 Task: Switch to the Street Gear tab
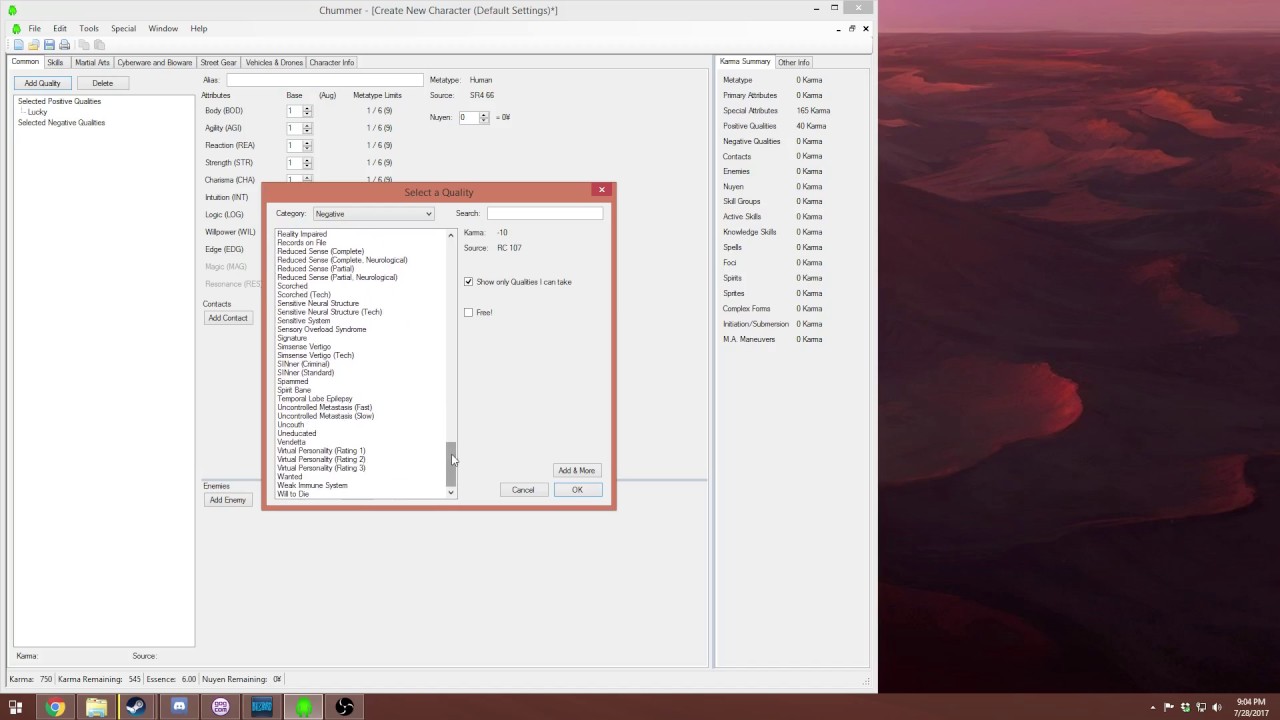(x=219, y=63)
